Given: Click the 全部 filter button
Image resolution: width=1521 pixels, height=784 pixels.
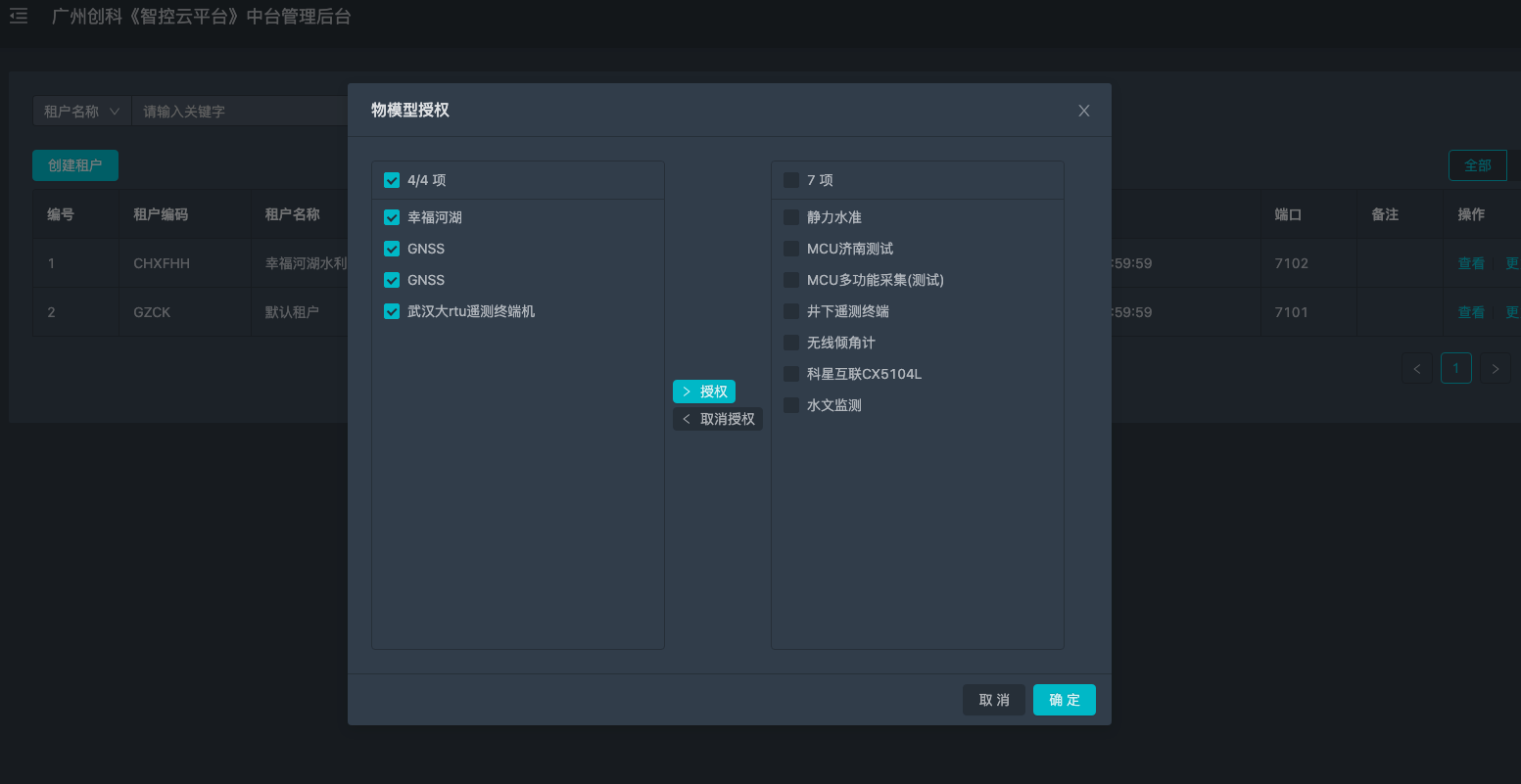Looking at the screenshot, I should [1478, 164].
